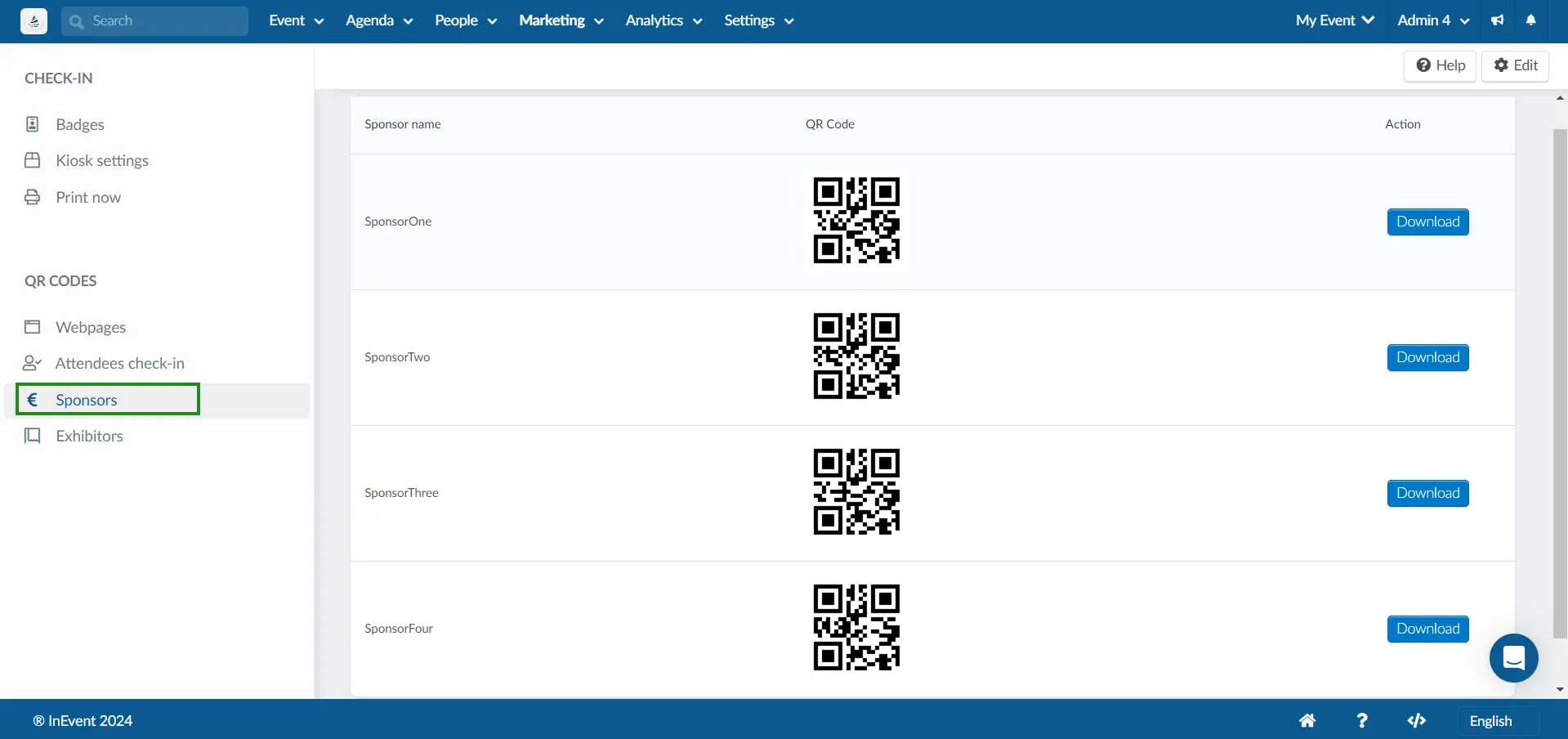
Task: Click the SponsorOne QR code image
Action: click(x=856, y=221)
